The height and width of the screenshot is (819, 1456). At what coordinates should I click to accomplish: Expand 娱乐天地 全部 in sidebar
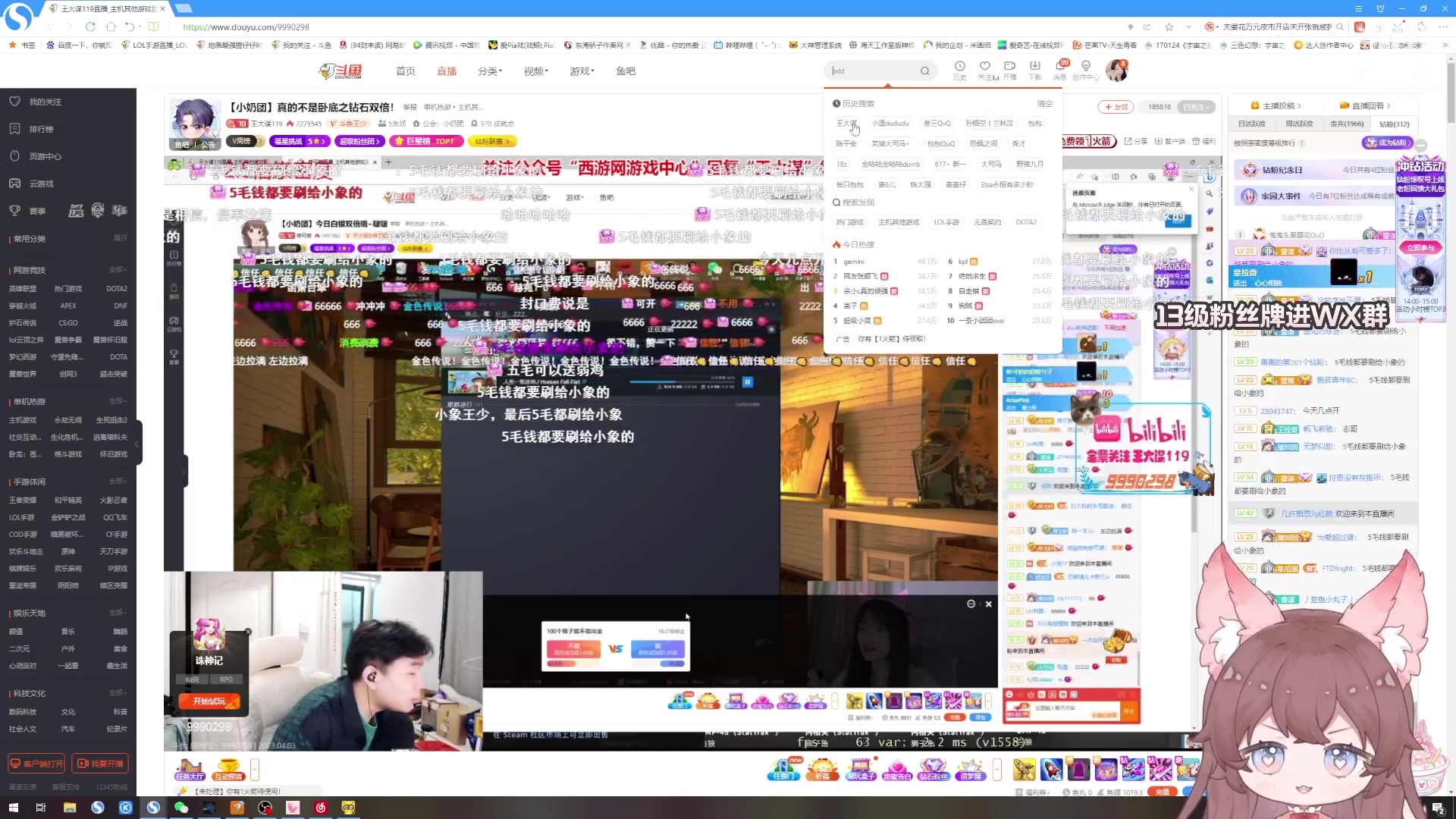point(118,613)
